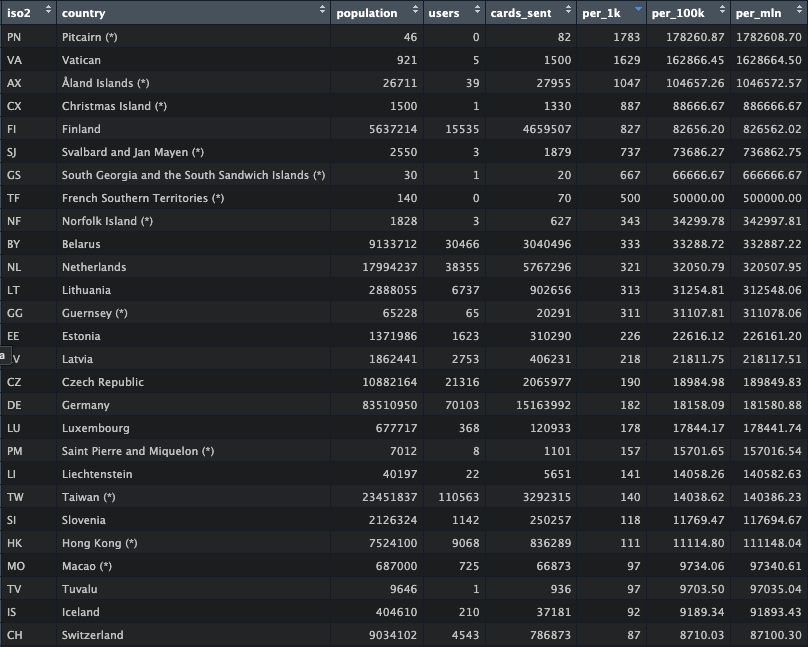Select the Czech Republic country cell

(x=103, y=382)
